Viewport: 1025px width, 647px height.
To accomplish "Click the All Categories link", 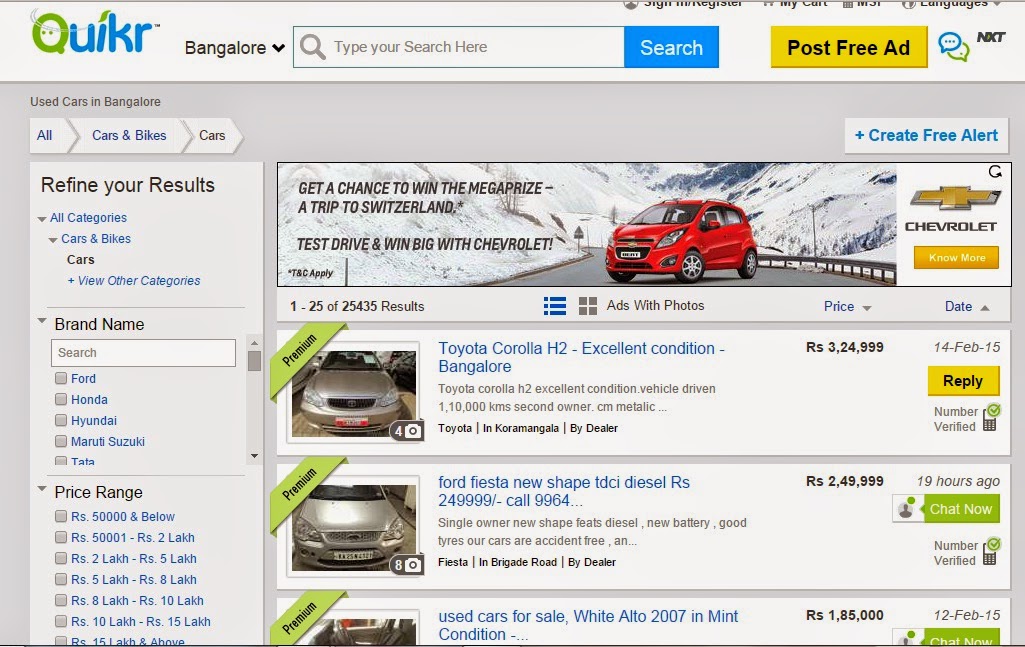I will pyautogui.click(x=88, y=218).
